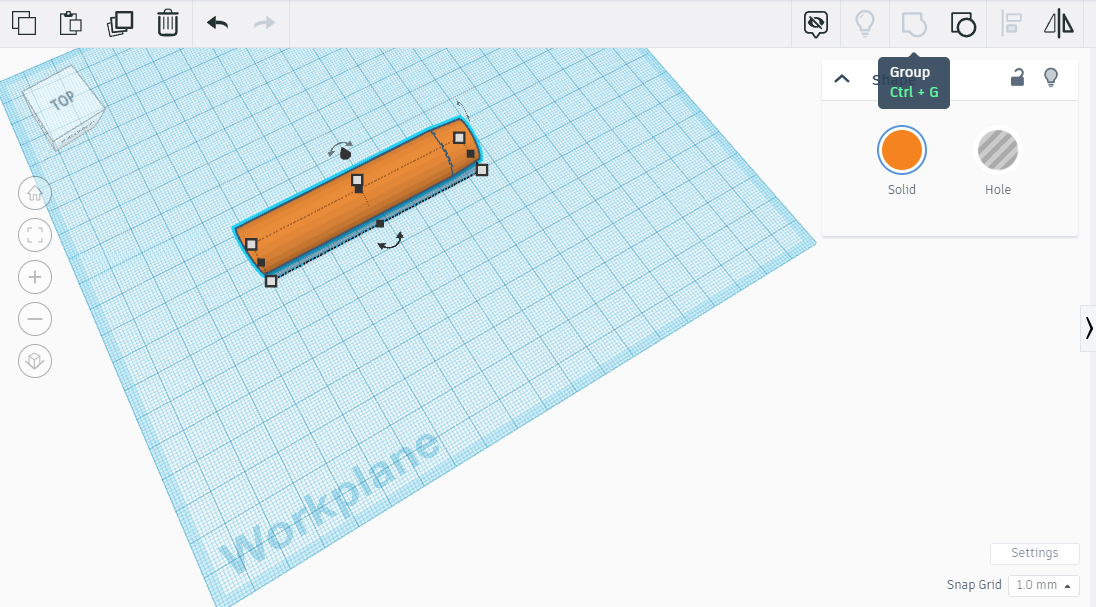Click the Duplicate and repeat icon
1096x607 pixels.
coord(120,23)
